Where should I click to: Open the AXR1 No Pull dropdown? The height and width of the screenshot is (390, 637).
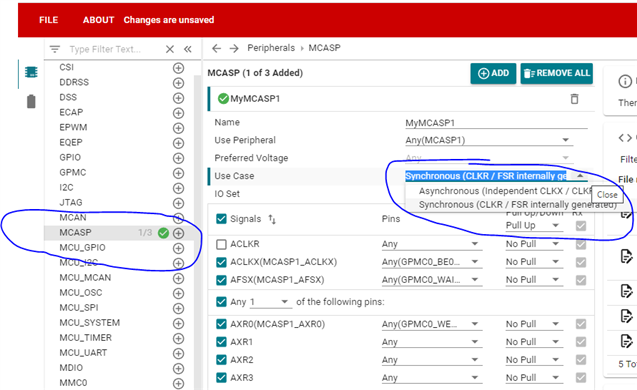[x=534, y=342]
